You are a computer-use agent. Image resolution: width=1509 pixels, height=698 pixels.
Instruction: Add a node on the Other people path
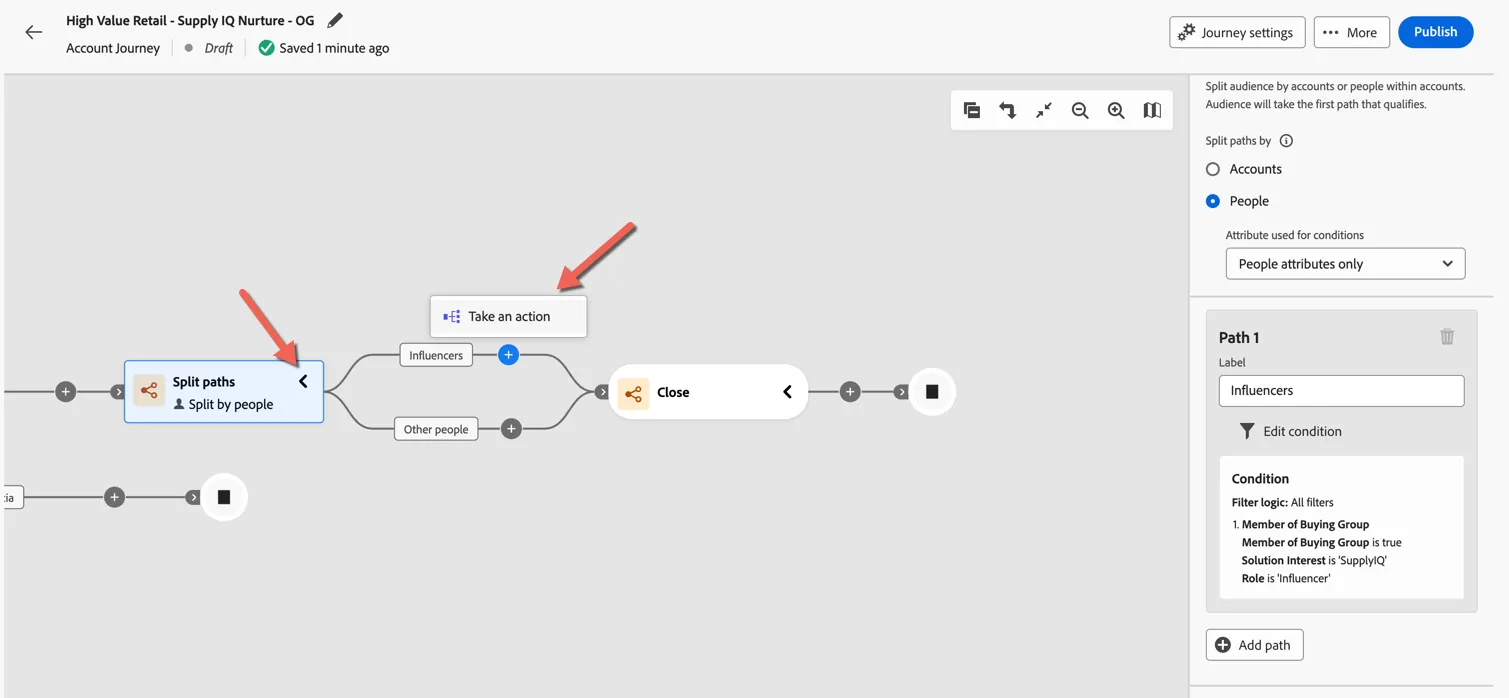pos(511,429)
